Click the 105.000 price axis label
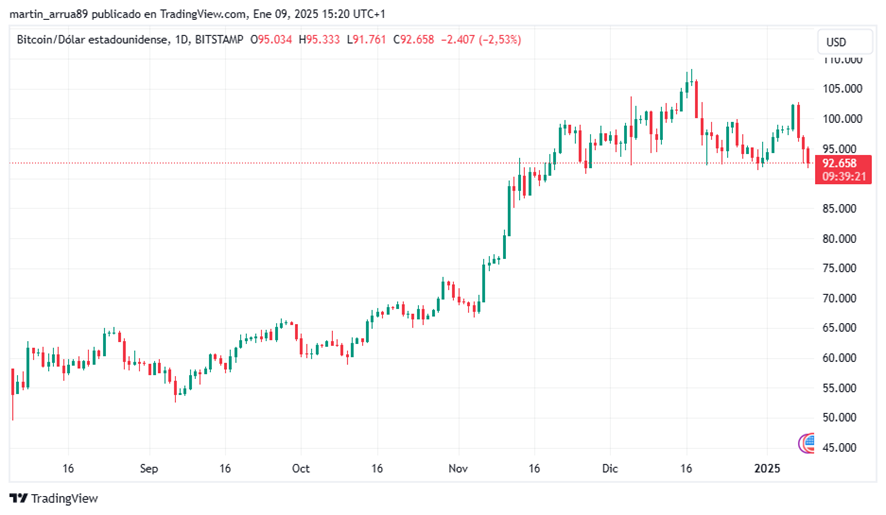This screenshot has width=886, height=515. (x=842, y=89)
